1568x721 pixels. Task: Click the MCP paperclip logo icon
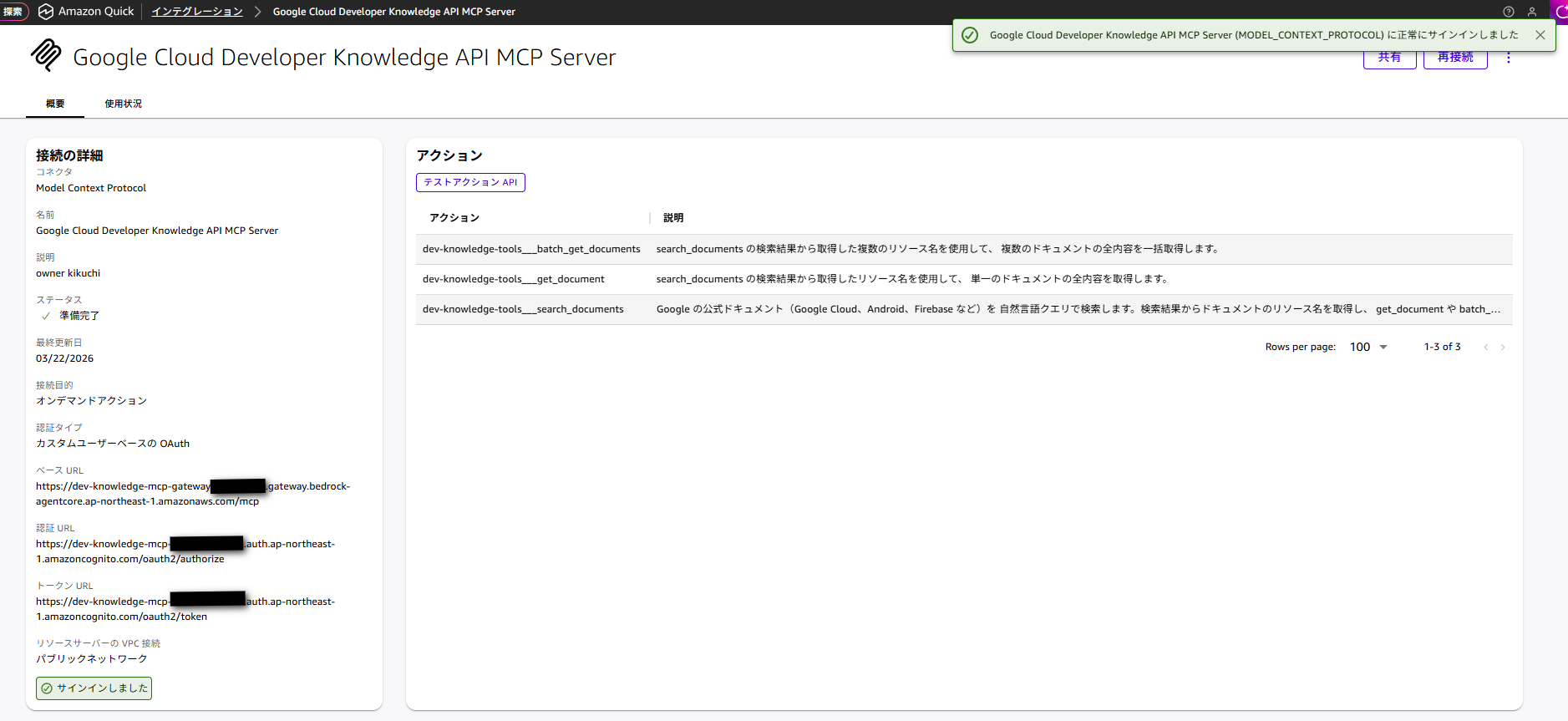[46, 55]
